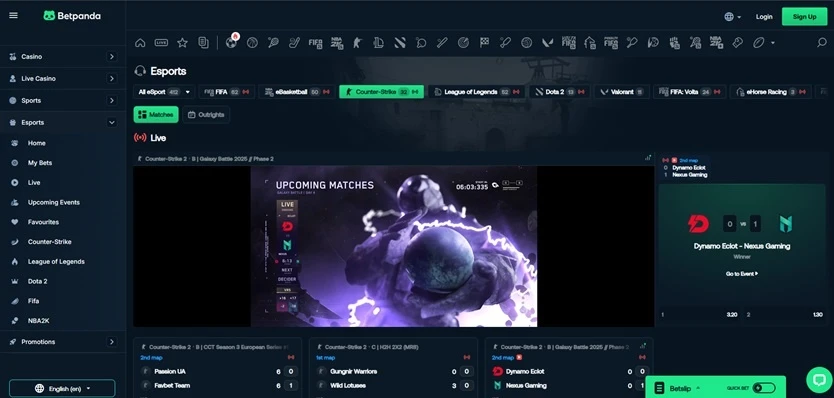Select the ice hockey icon
The width and height of the screenshot is (834, 398).
tap(294, 43)
